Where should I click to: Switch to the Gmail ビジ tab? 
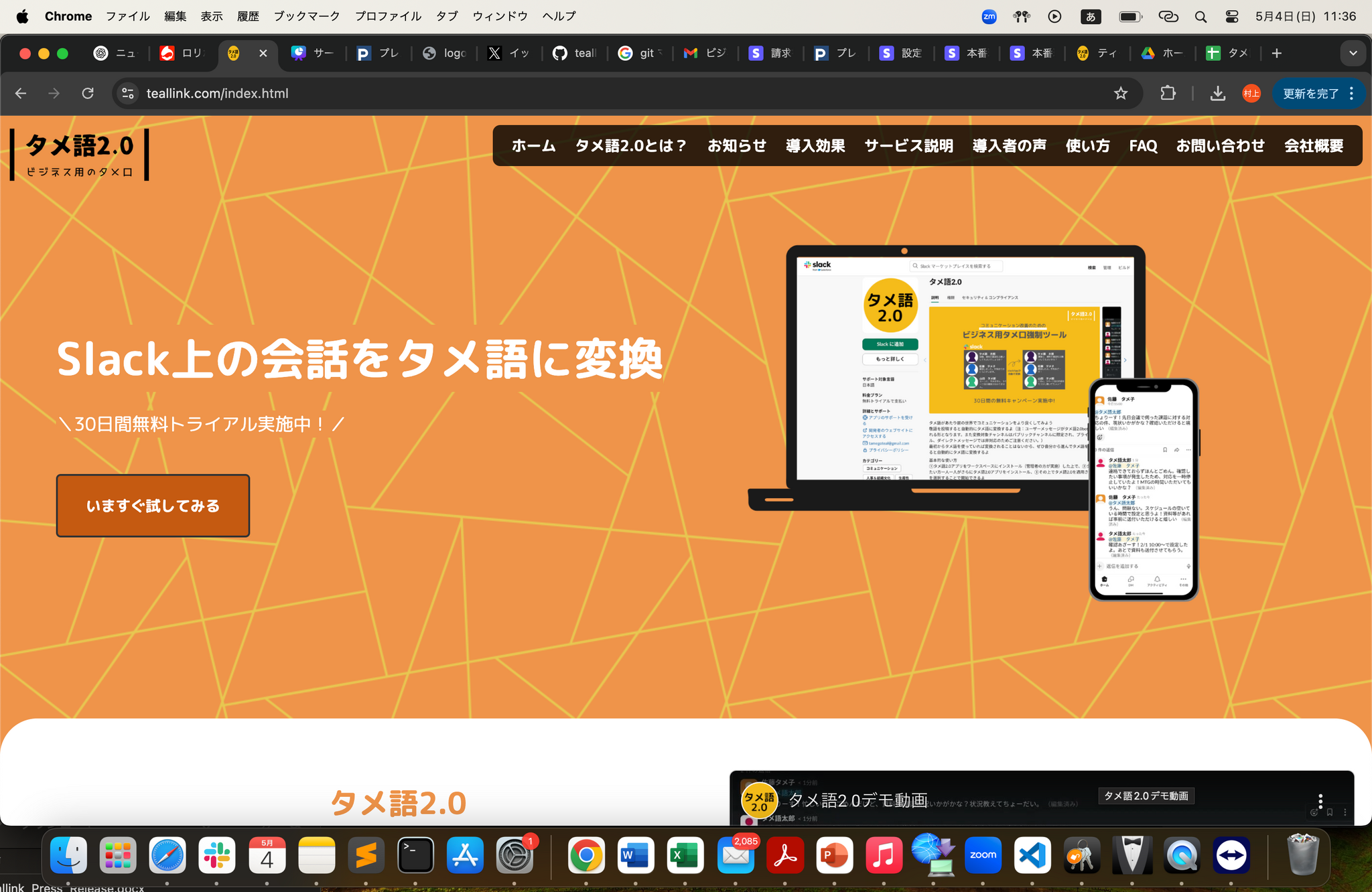pos(705,53)
